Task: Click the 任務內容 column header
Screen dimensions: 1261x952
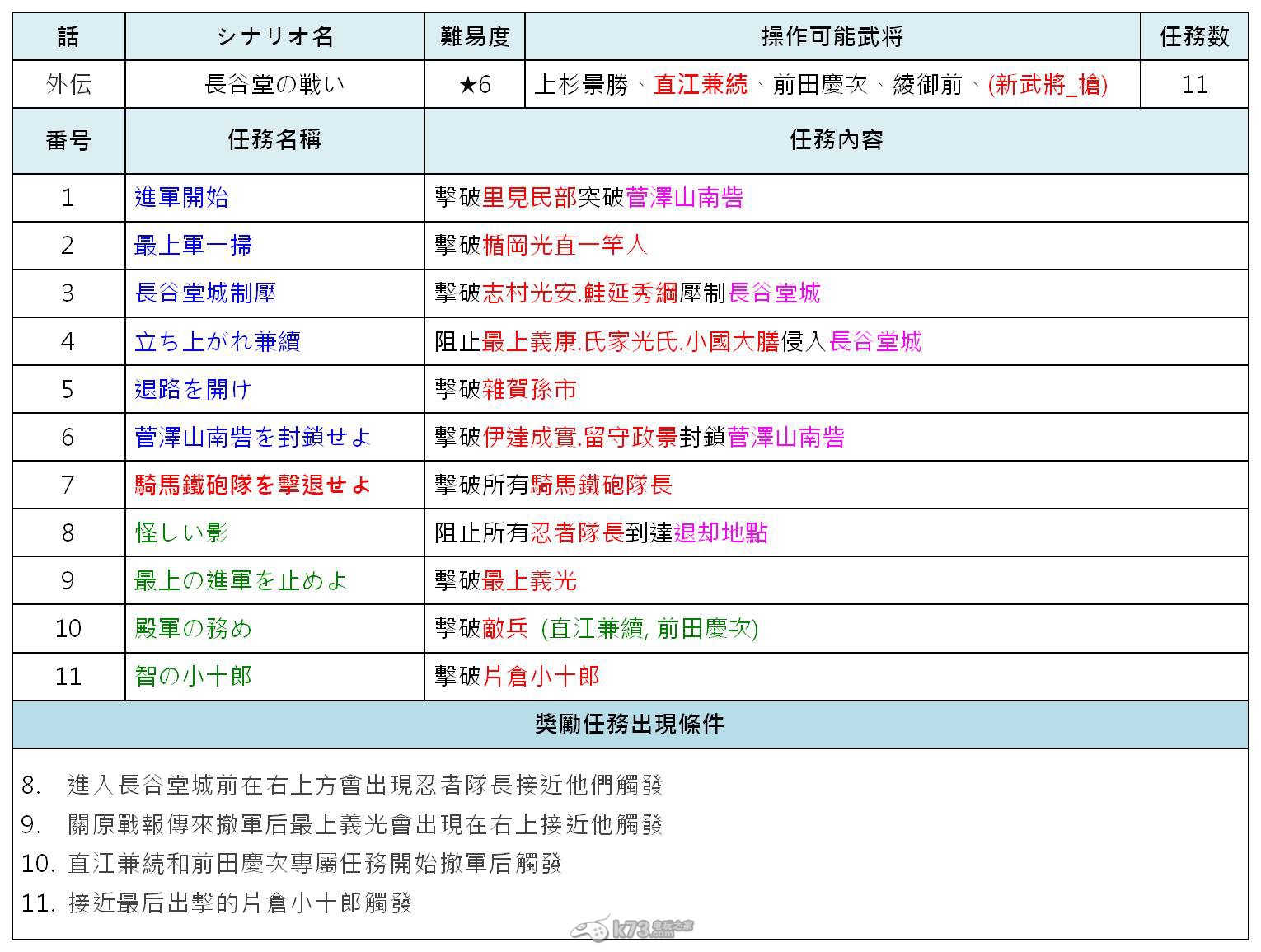Action: (x=836, y=140)
